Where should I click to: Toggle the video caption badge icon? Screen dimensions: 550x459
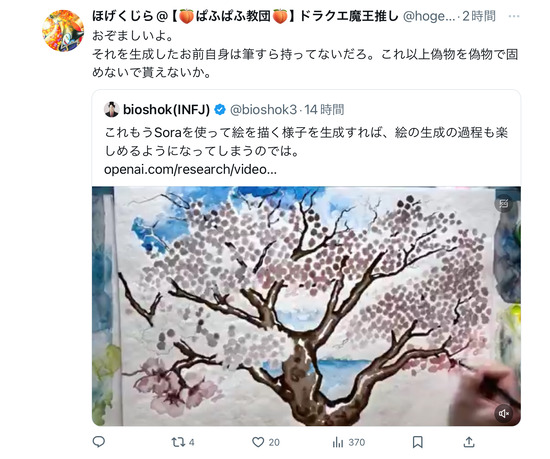(x=504, y=203)
